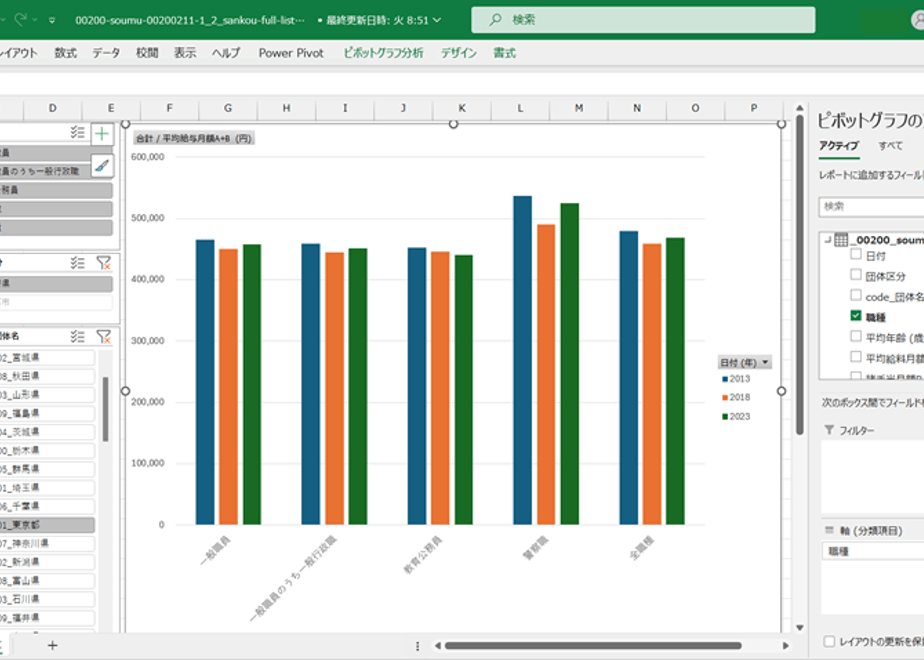Viewport: 924px width, 660px height.
Task: Toggle multi-select on the middle slicer
Action: coord(77,263)
